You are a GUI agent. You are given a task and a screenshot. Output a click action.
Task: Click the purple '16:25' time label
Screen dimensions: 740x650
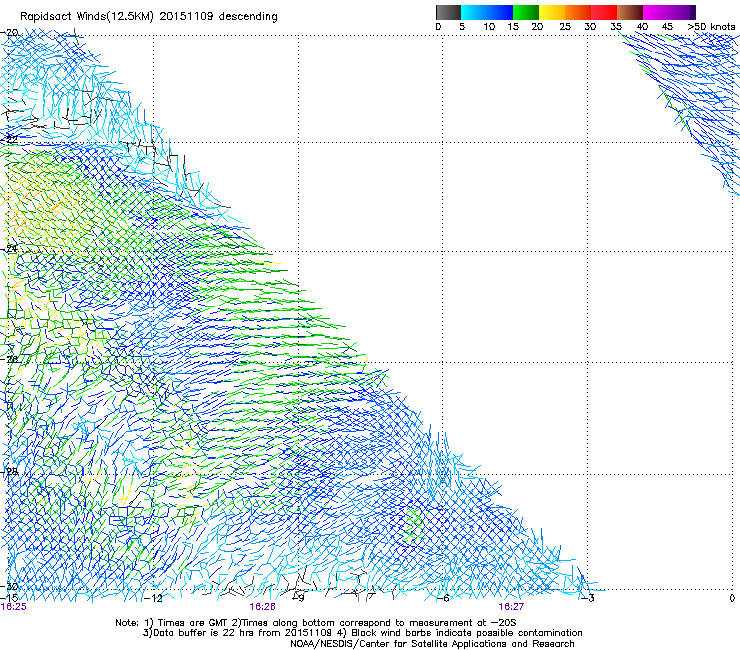tap(14, 607)
